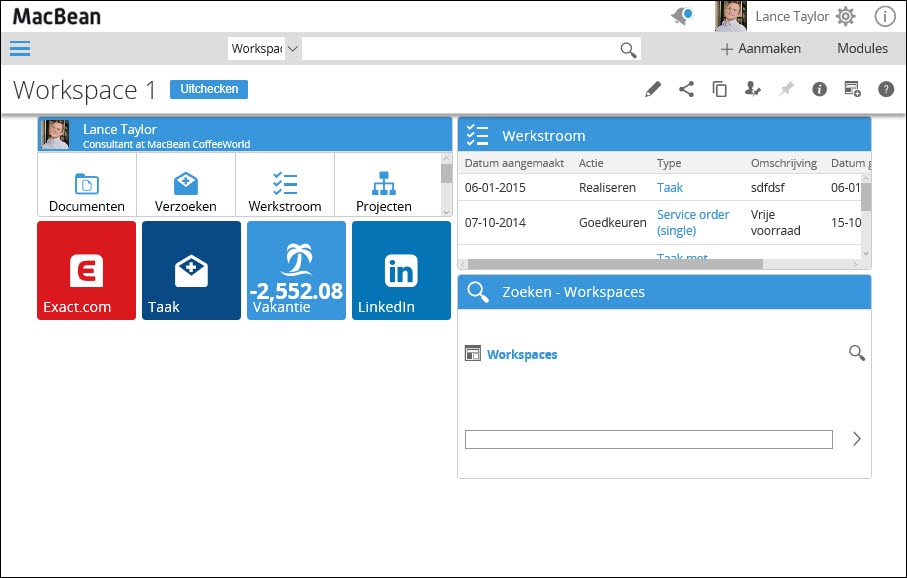The height and width of the screenshot is (578, 907).
Task: Select the 06-01-2015 date cell
Action: click(x=495, y=187)
